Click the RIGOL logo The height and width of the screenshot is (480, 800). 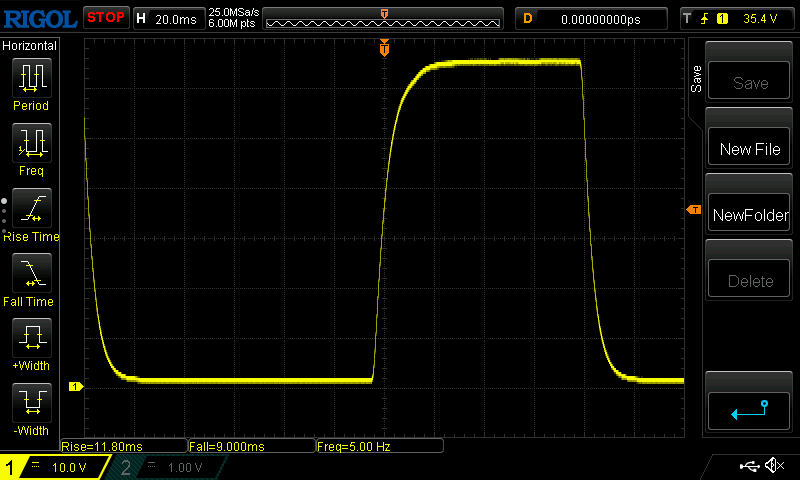(x=40, y=19)
